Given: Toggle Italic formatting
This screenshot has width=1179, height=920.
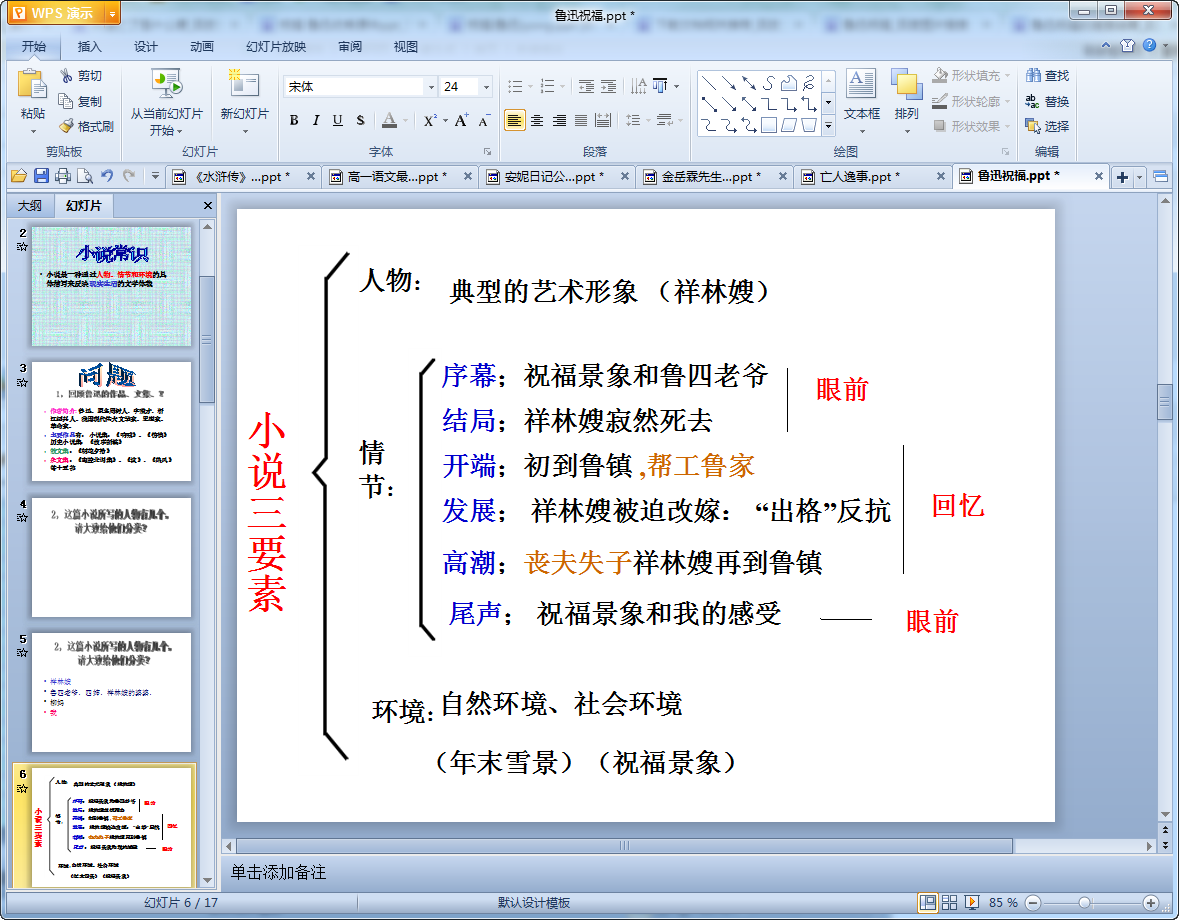Looking at the screenshot, I should pos(316,120).
